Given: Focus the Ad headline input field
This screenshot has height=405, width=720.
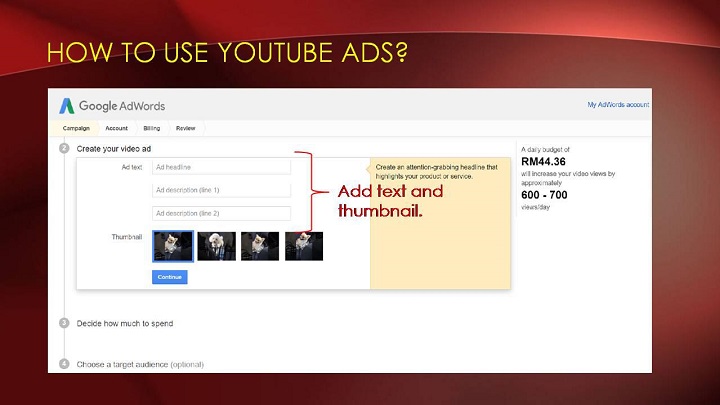Looking at the screenshot, I should click(x=221, y=167).
